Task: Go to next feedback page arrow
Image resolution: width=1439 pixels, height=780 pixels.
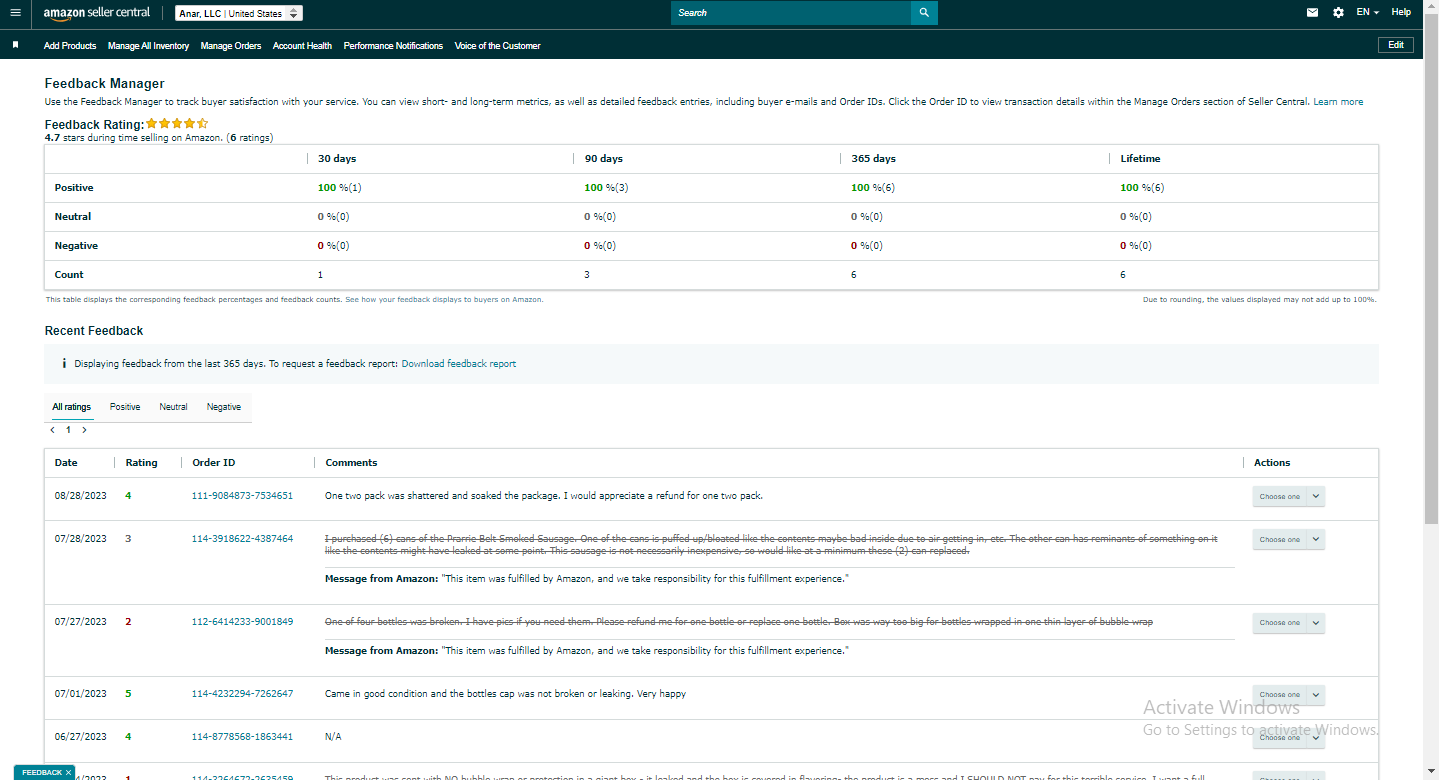Action: 84,430
